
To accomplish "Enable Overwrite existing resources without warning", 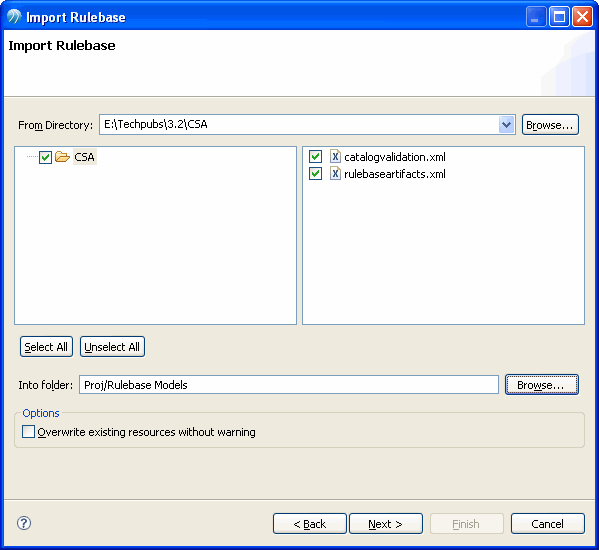I will pyautogui.click(x=28, y=432).
